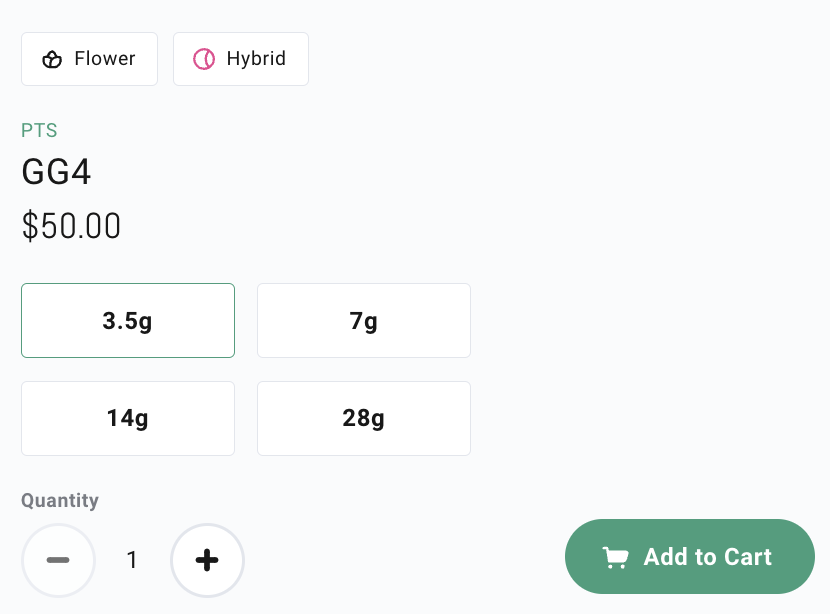This screenshot has width=830, height=614.
Task: Click the $50.00 price
Action: click(71, 226)
